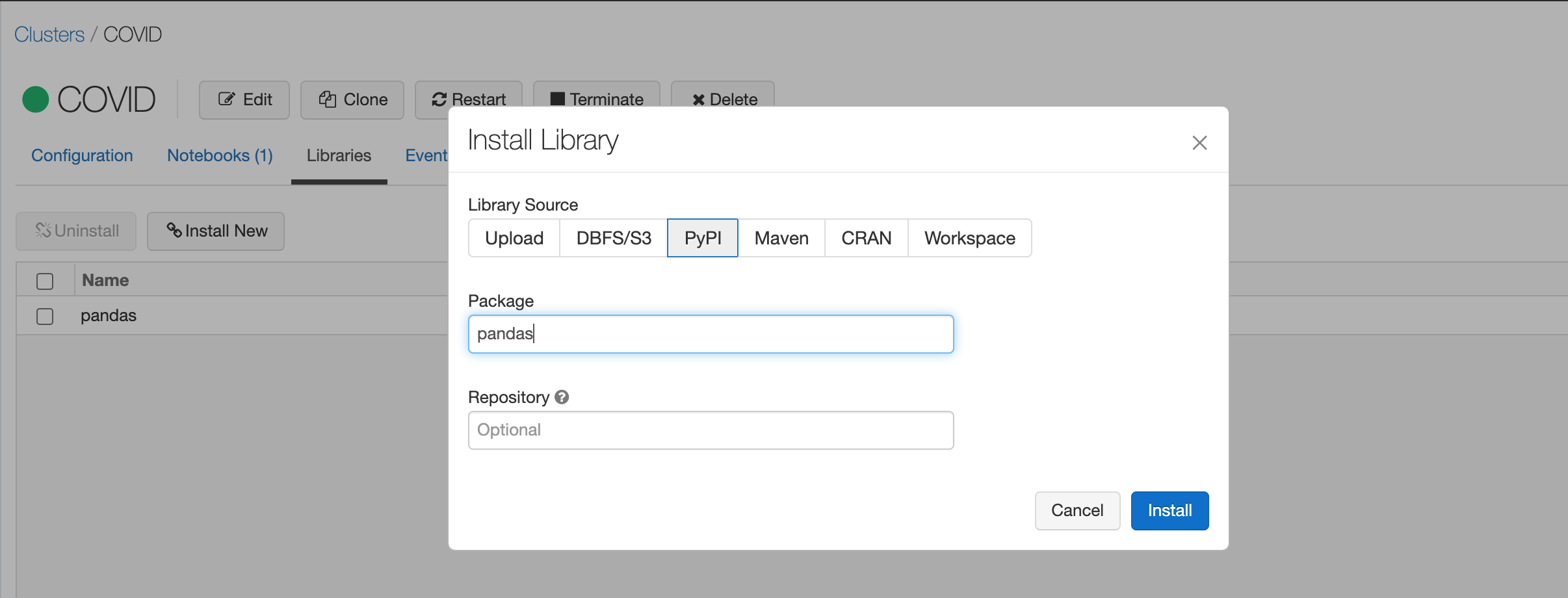1568x598 pixels.
Task: Select the Upload library source
Action: [514, 239]
